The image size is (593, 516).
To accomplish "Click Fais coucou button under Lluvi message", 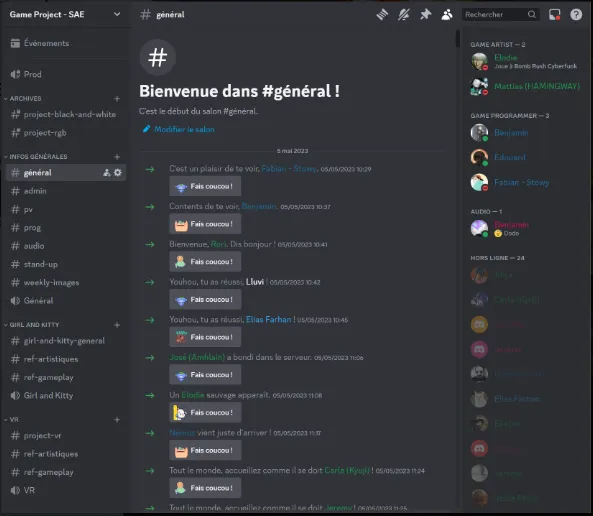I will click(205, 300).
